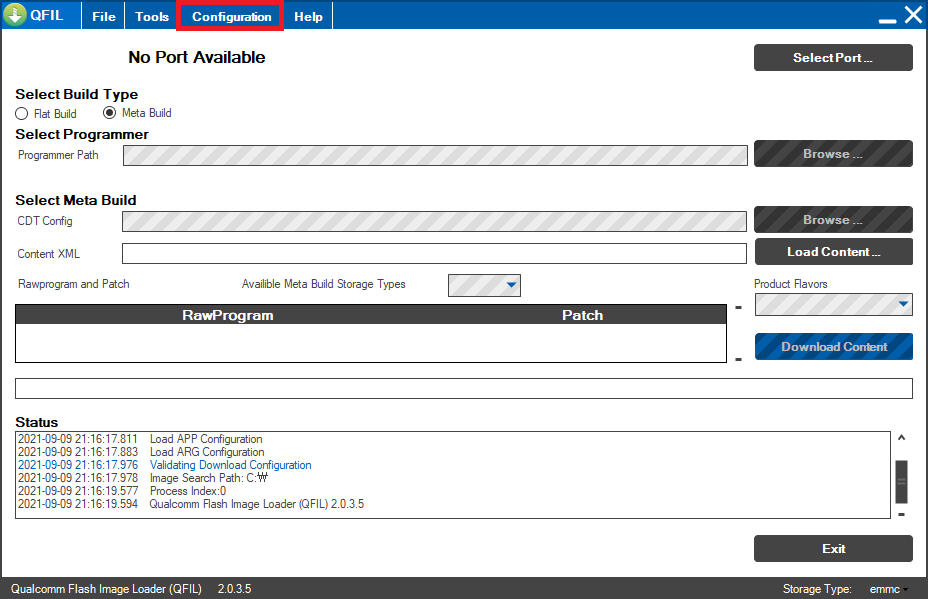This screenshot has height=599, width=928.
Task: Open the Configuration menu
Action: (231, 17)
